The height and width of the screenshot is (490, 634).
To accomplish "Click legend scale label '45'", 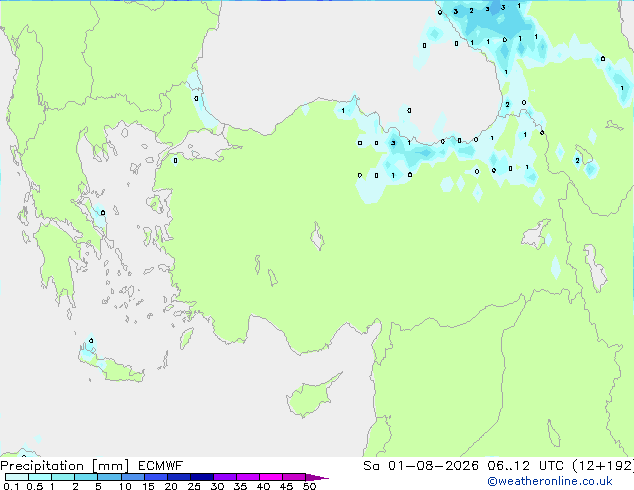I will point(286,486).
